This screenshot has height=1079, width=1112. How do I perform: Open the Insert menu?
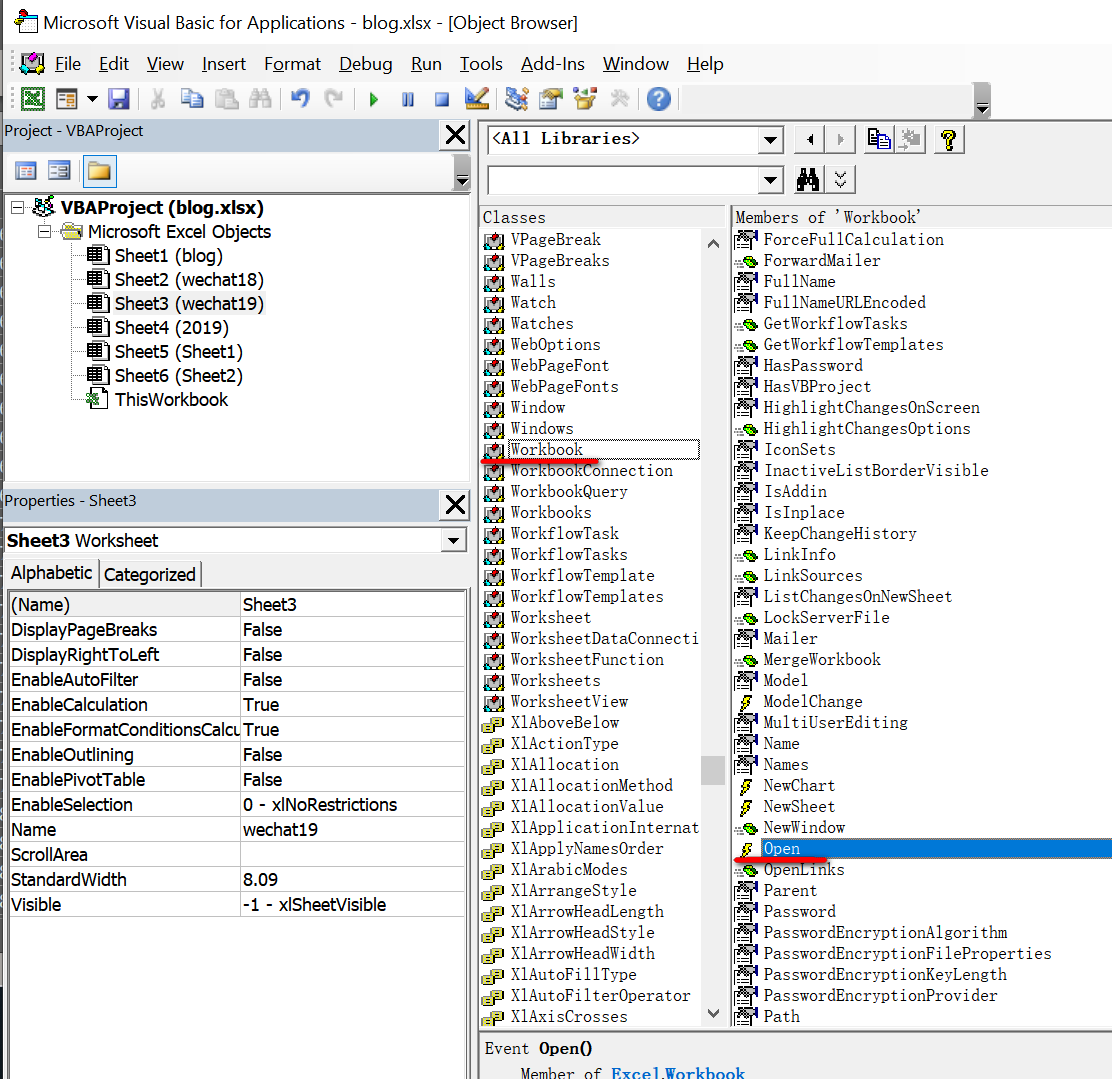[x=223, y=64]
